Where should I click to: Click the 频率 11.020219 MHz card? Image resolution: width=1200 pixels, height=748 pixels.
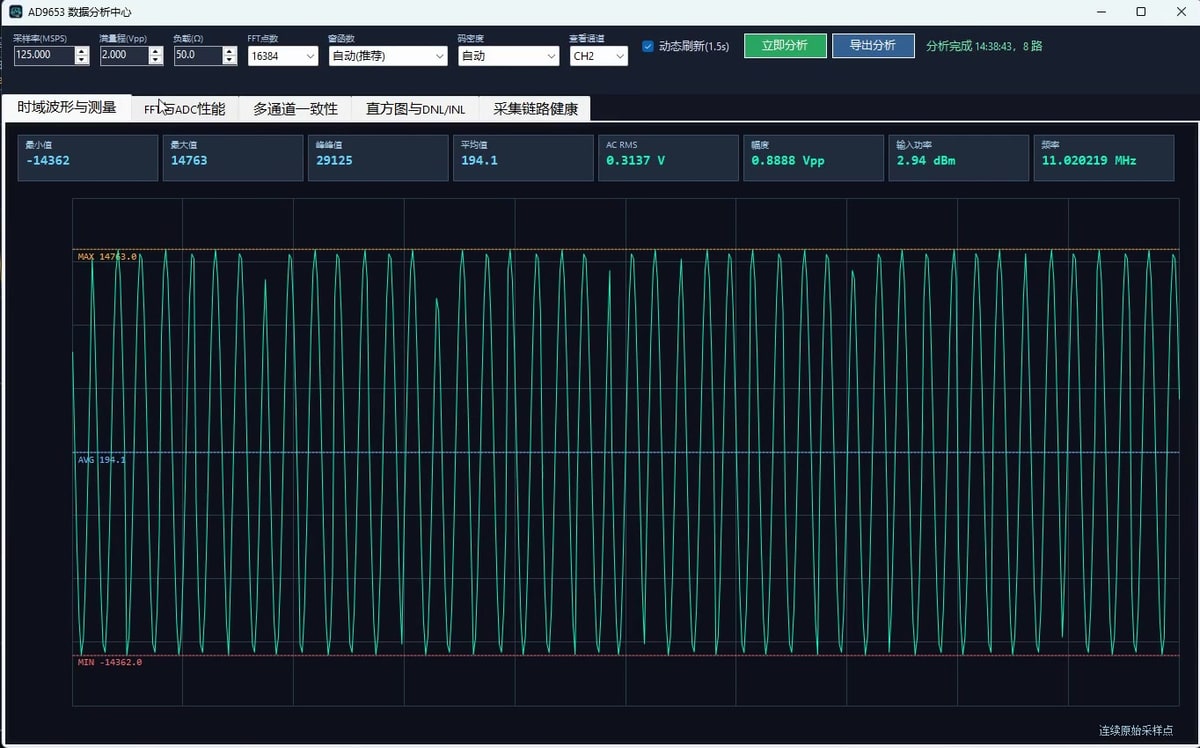pos(1103,158)
